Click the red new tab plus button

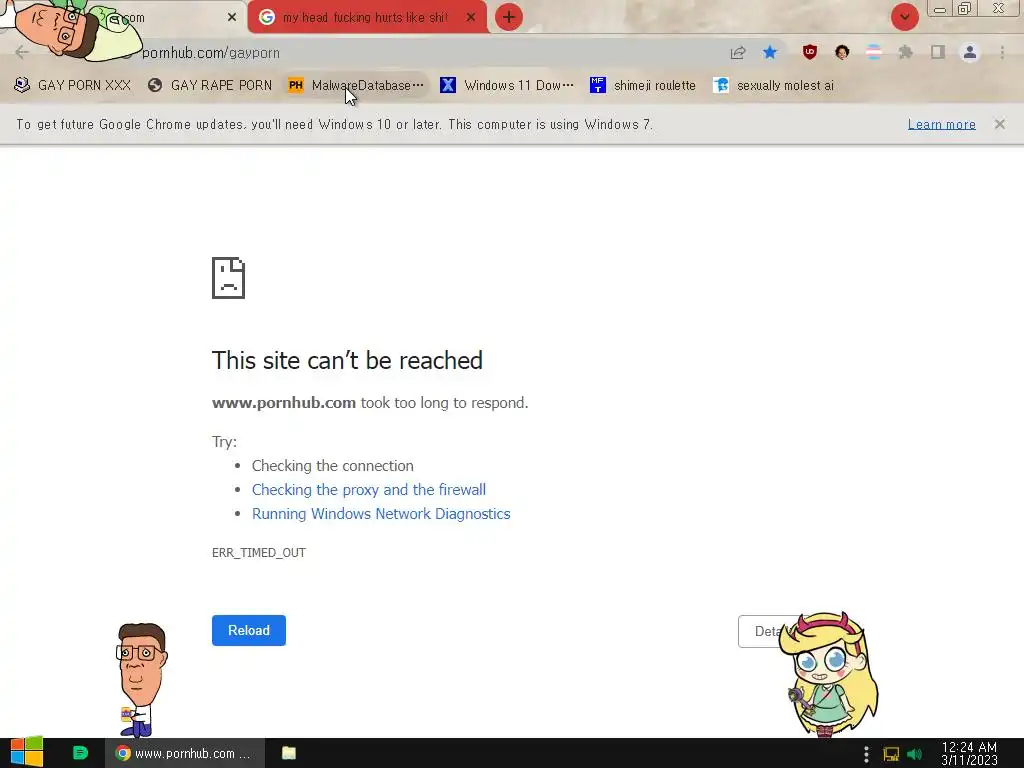[509, 17]
